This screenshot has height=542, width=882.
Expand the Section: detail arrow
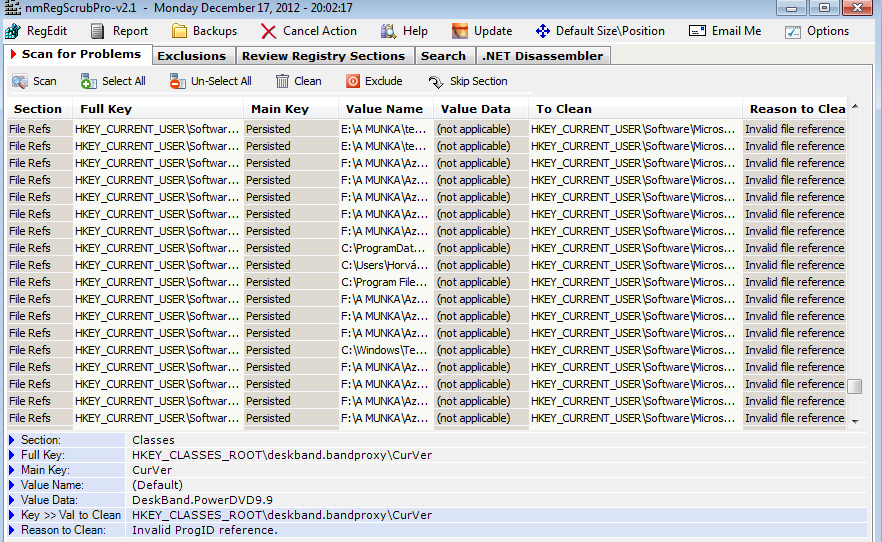click(x=11, y=440)
